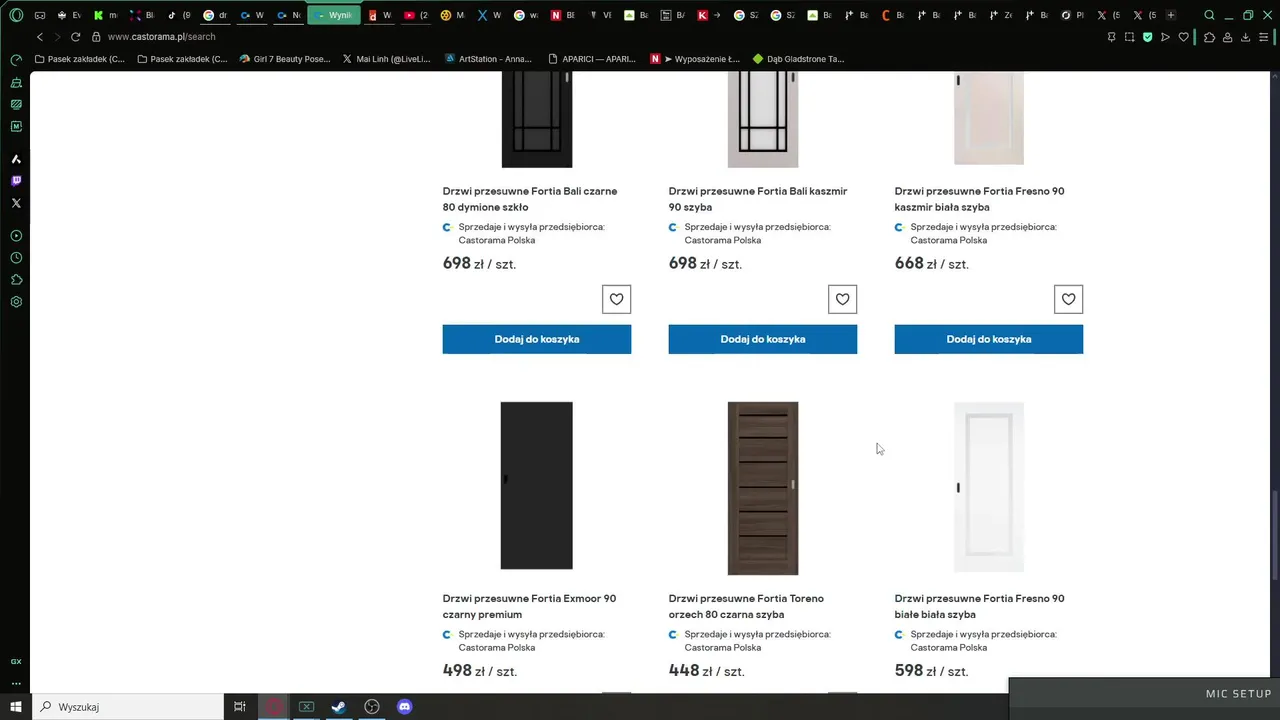Switch to the TikTok tab

[179, 15]
